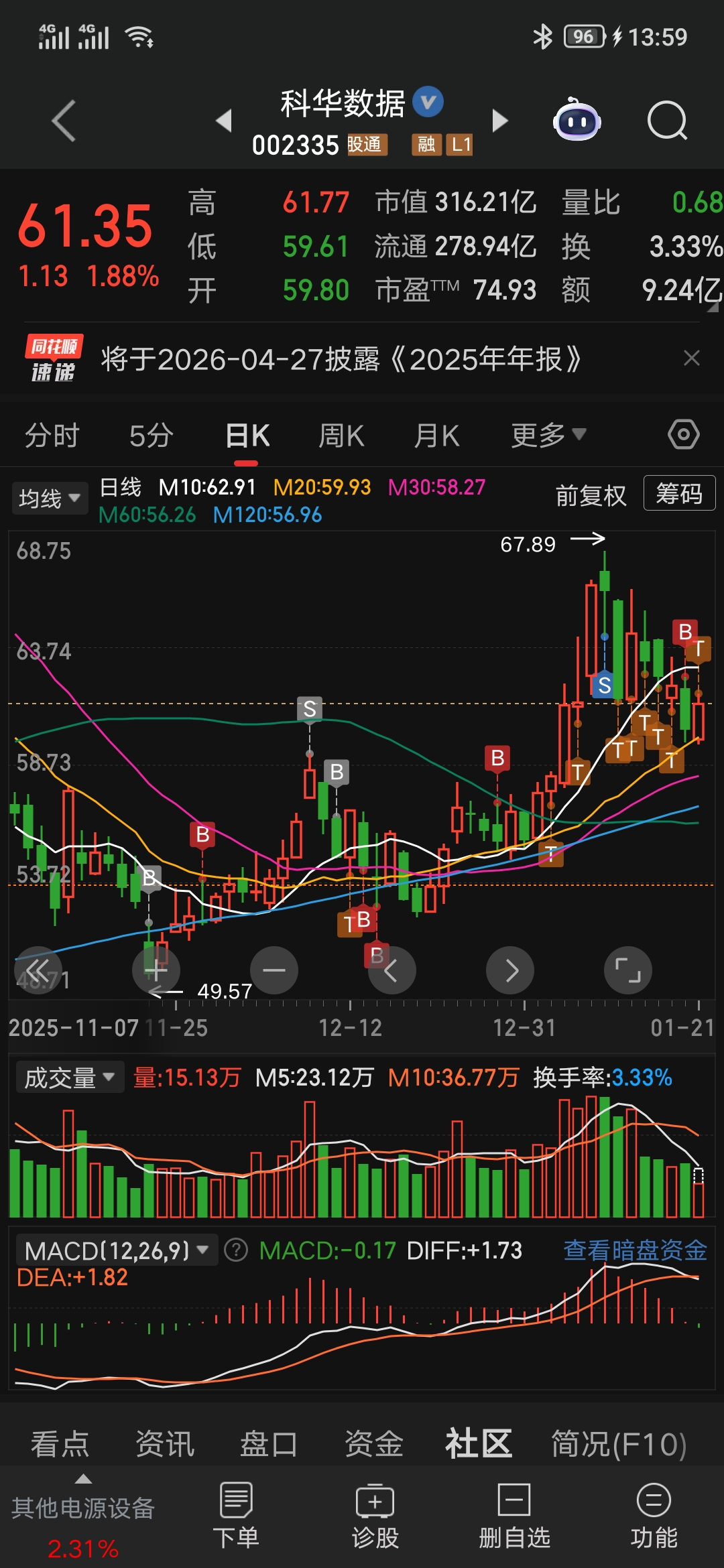Tap the gray S marker on chart
Image resolution: width=724 pixels, height=1568 pixels.
(310, 709)
